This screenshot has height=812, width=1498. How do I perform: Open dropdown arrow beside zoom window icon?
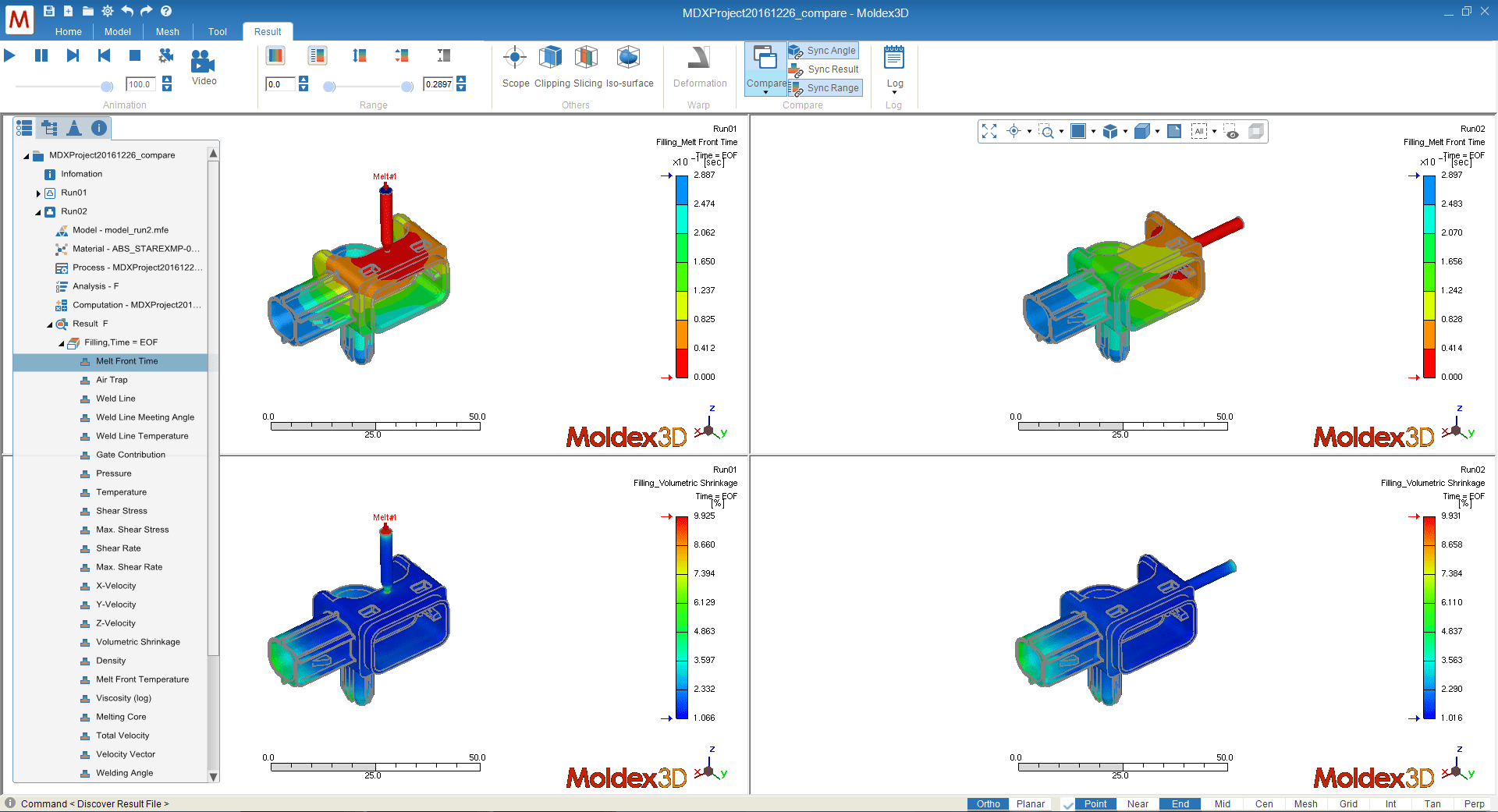pos(1061,131)
